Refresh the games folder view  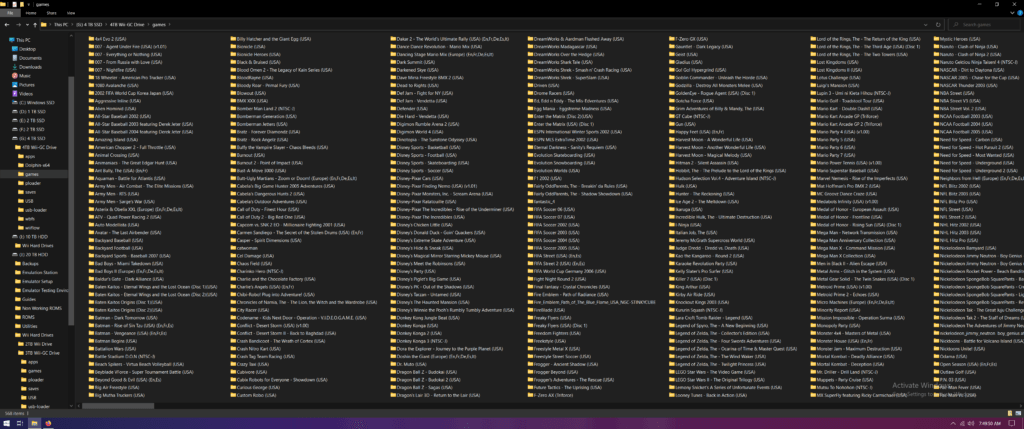point(938,25)
